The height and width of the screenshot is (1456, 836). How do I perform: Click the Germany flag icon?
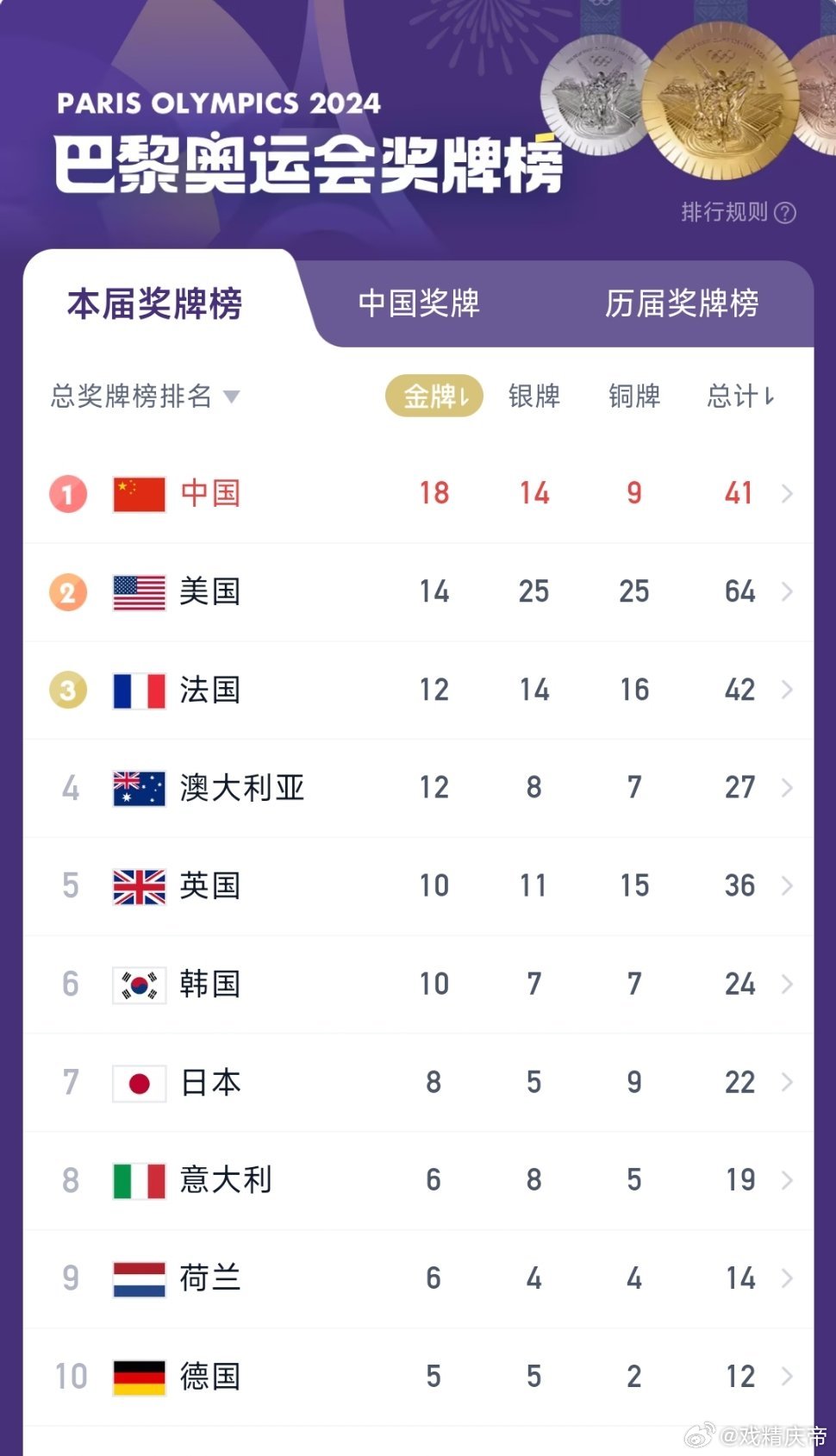click(x=139, y=1377)
